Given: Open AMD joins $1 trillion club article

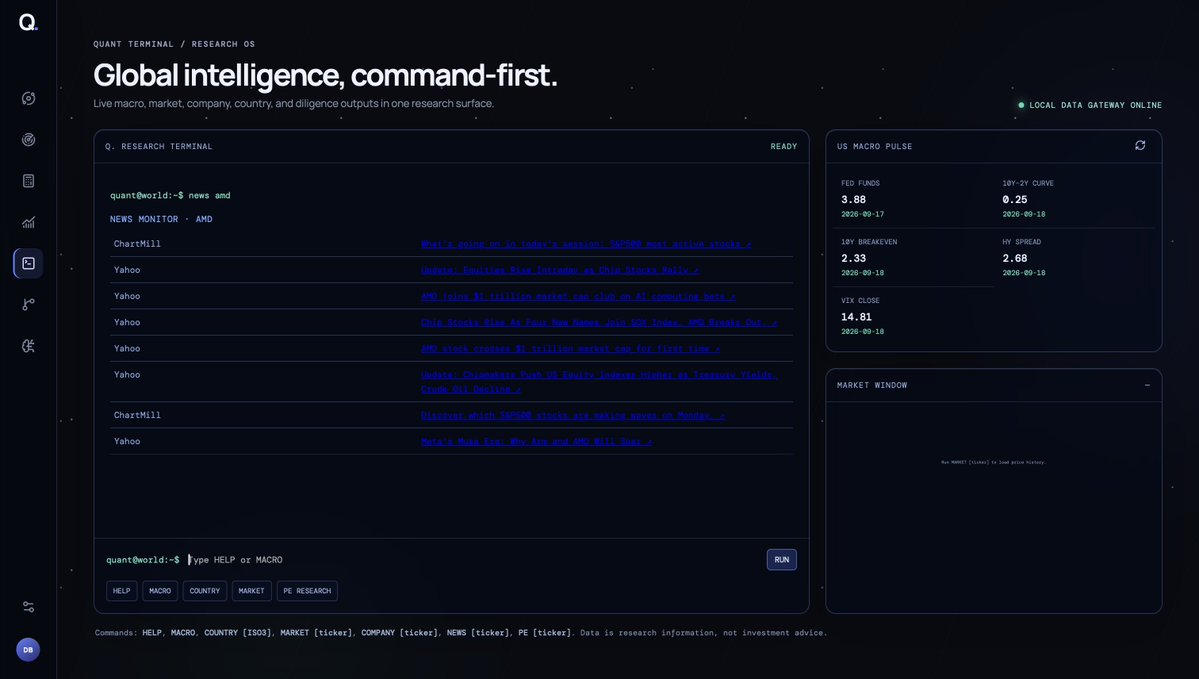Looking at the screenshot, I should pyautogui.click(x=578, y=297).
